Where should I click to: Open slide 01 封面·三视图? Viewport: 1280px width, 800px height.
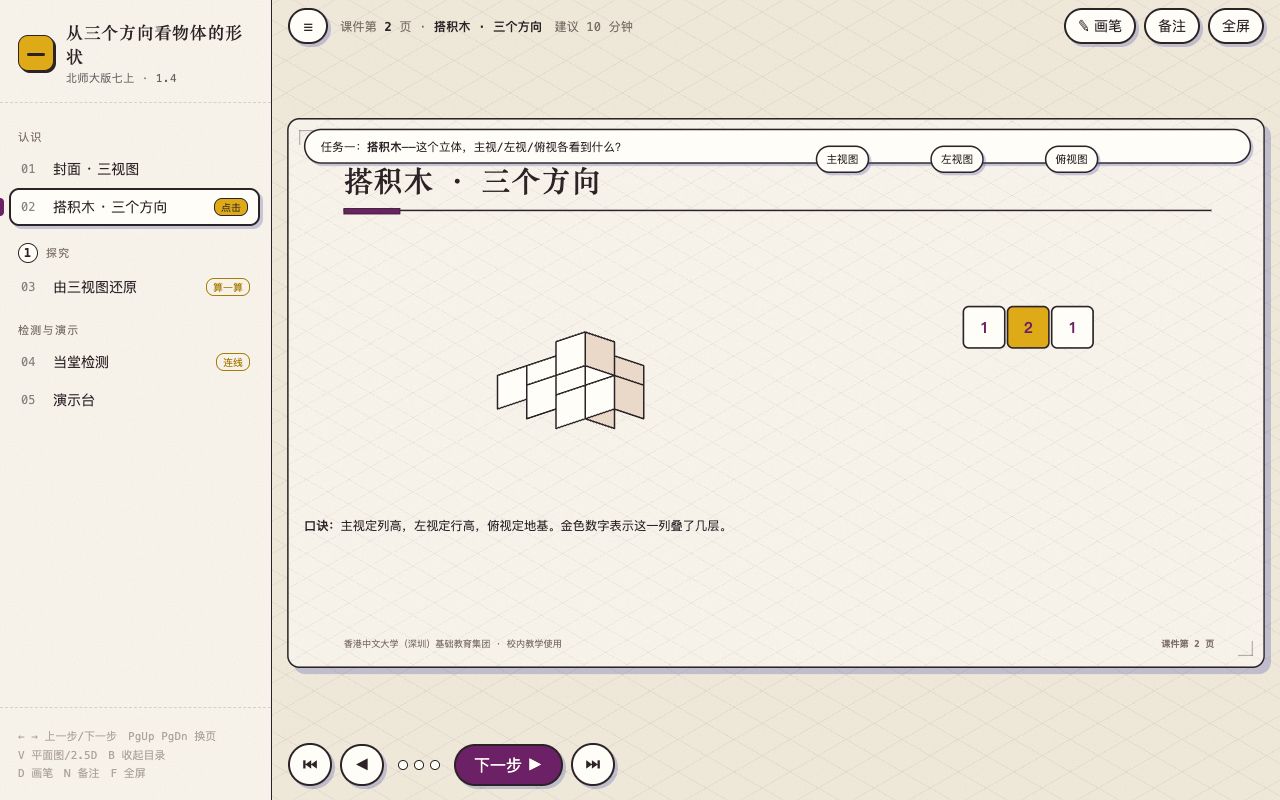[x=135, y=169]
